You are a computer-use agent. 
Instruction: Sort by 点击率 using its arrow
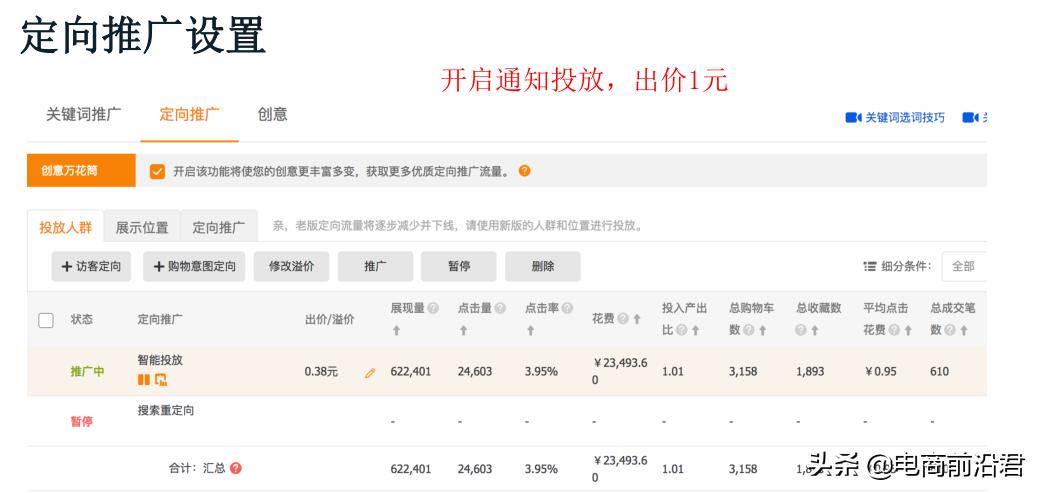click(x=531, y=330)
